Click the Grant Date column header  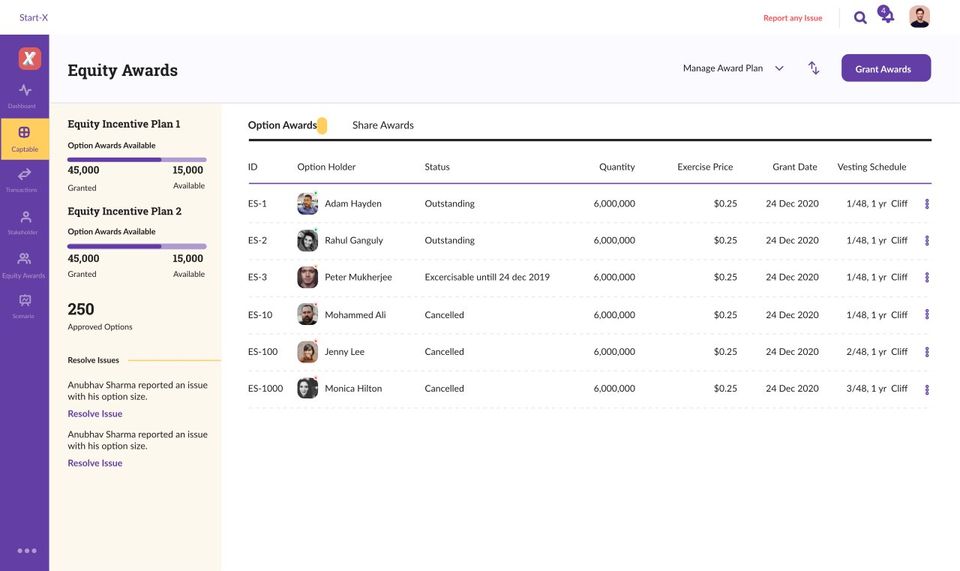pos(795,166)
